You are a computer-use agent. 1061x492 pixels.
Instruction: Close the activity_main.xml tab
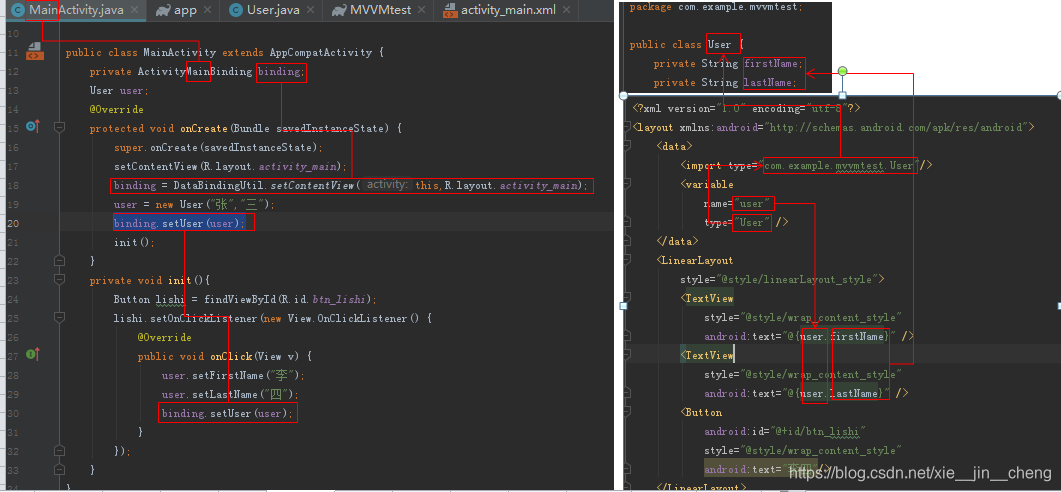(567, 11)
